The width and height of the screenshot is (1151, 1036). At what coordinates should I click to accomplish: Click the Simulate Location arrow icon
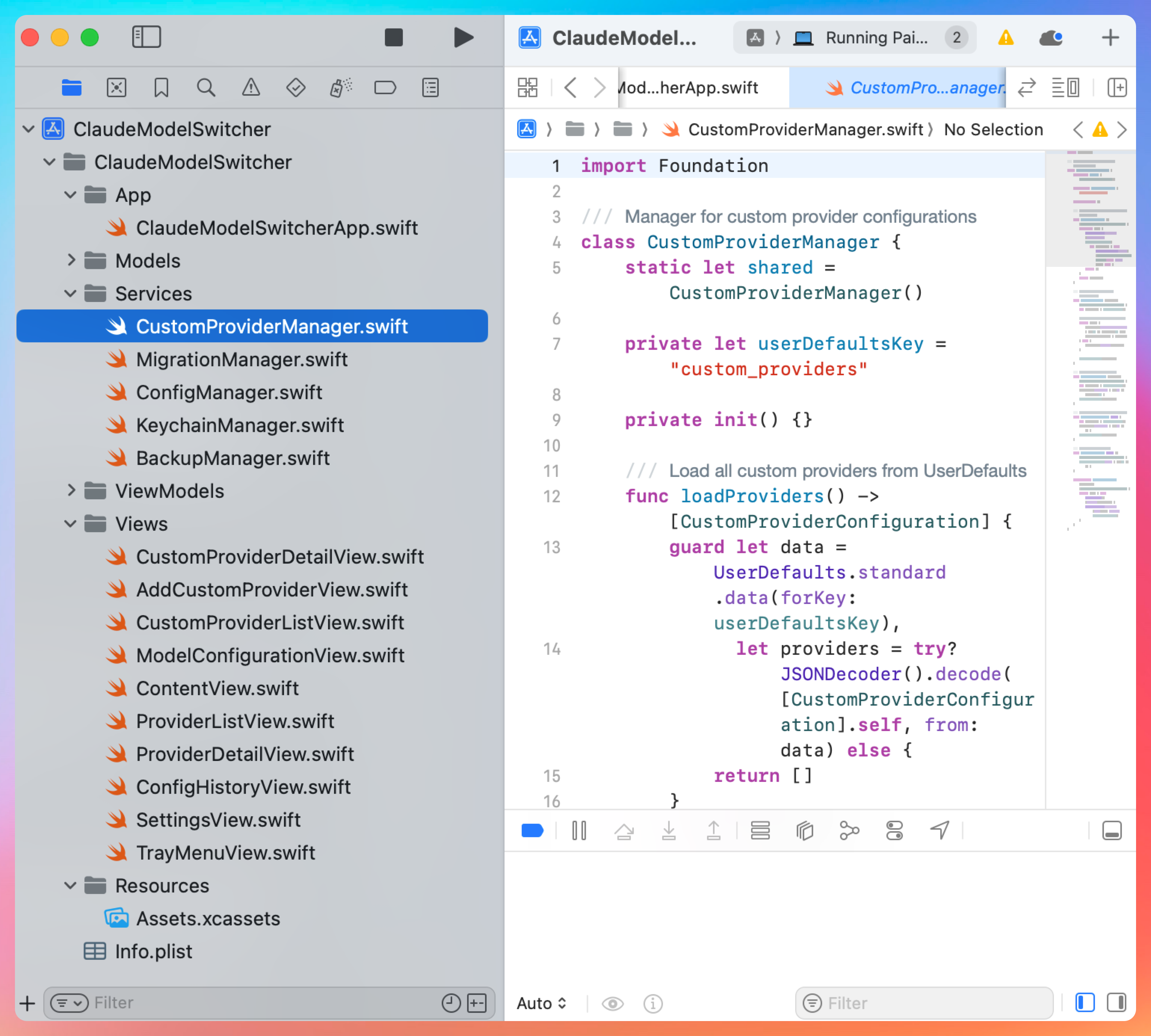coord(939,831)
